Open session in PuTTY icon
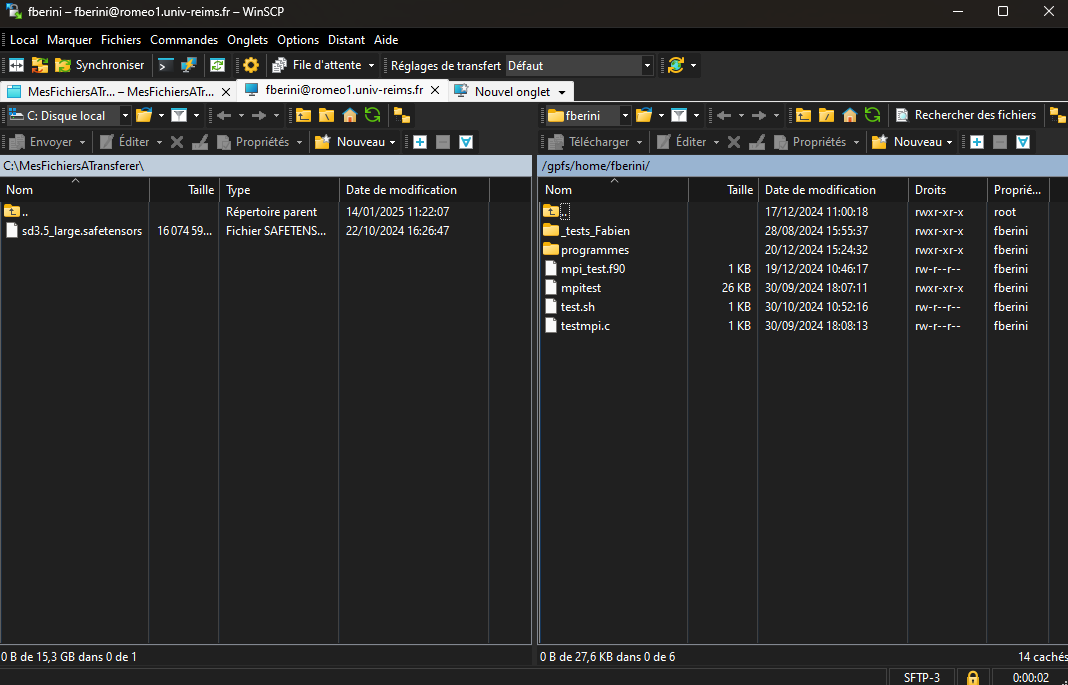This screenshot has height=685, width=1068. (189, 65)
